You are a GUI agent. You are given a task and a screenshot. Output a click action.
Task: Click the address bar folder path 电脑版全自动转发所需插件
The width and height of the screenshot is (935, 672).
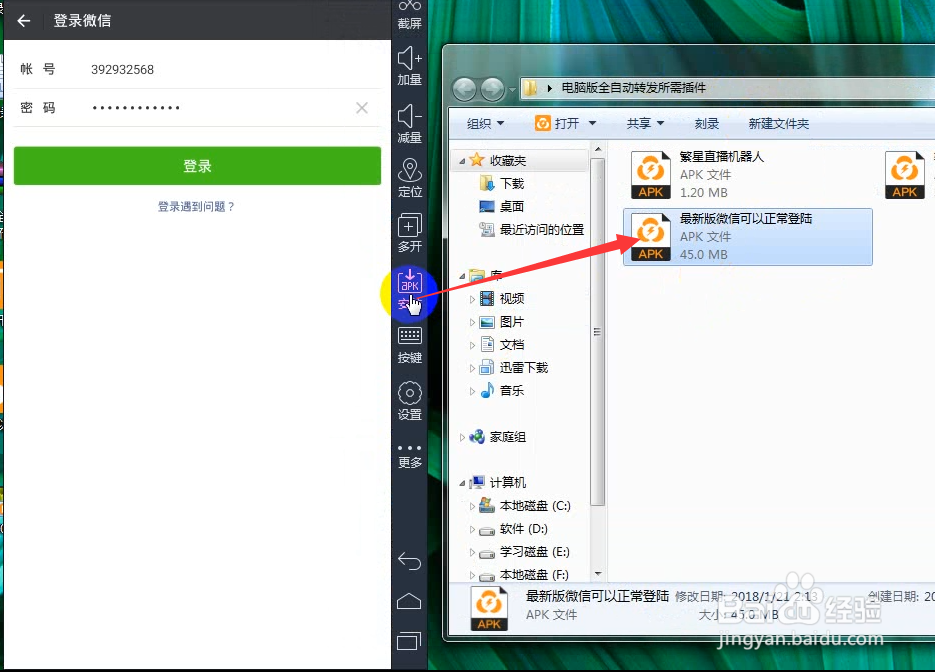coord(633,88)
